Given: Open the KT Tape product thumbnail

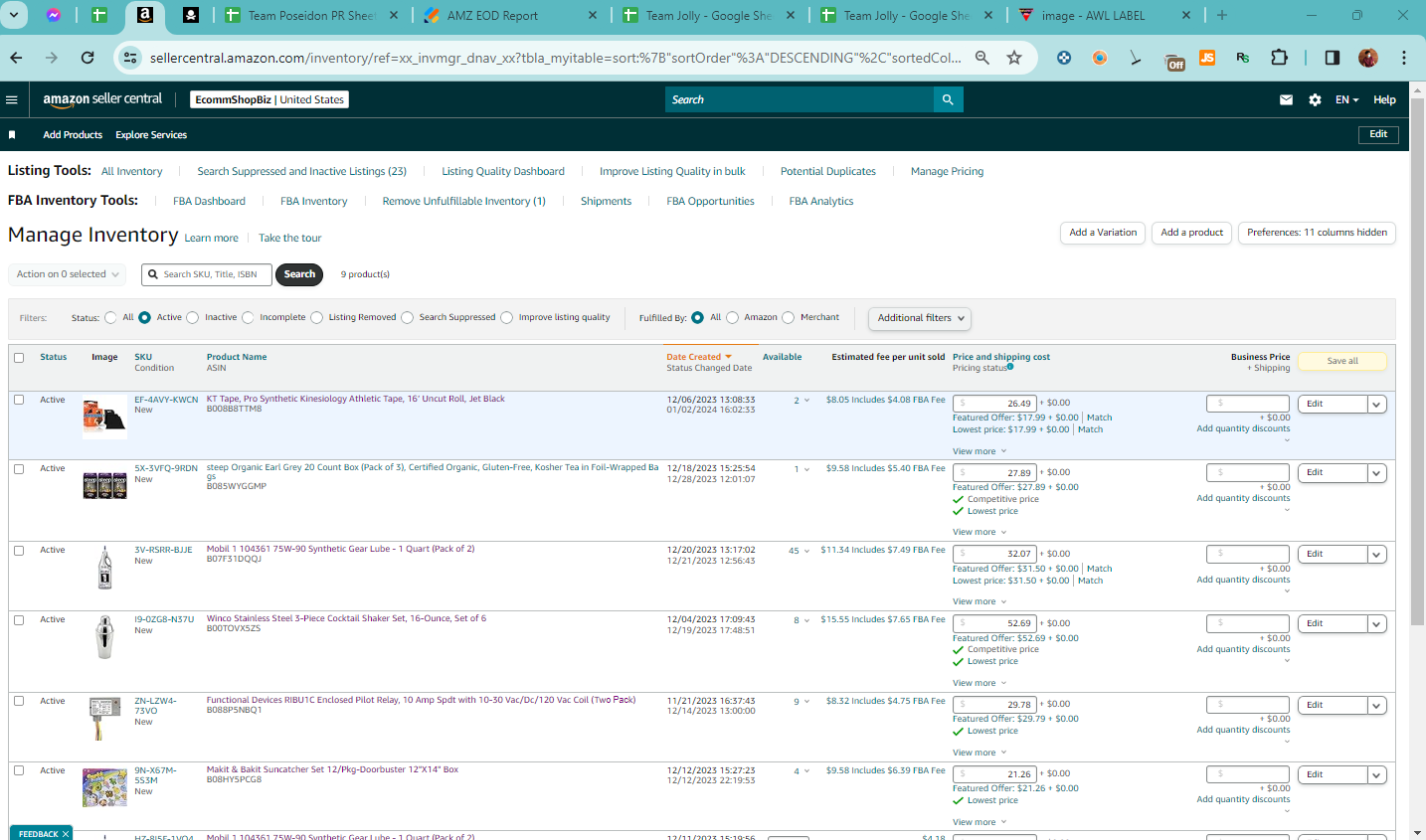Looking at the screenshot, I should [104, 419].
